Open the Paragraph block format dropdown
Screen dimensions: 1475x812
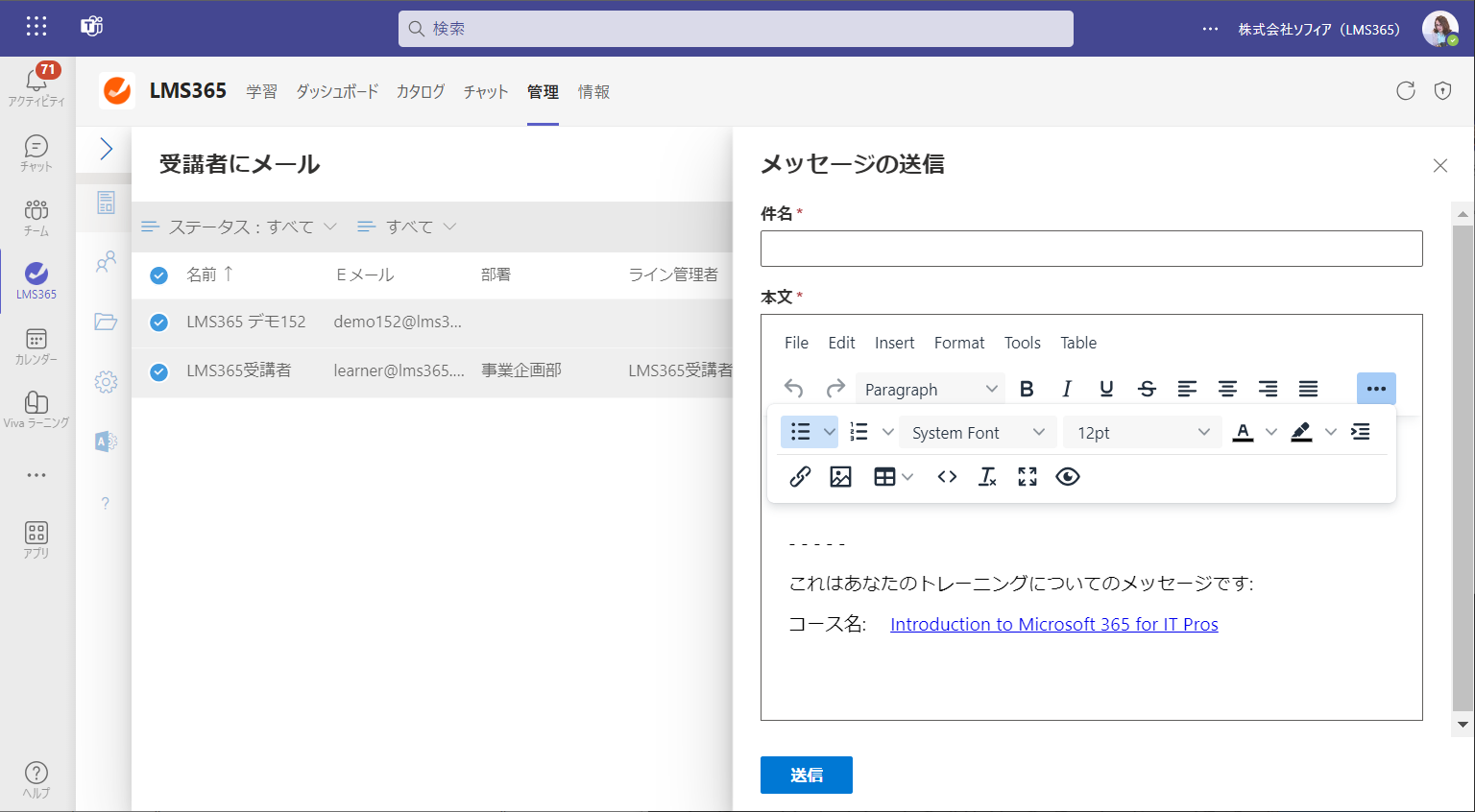[x=931, y=389]
